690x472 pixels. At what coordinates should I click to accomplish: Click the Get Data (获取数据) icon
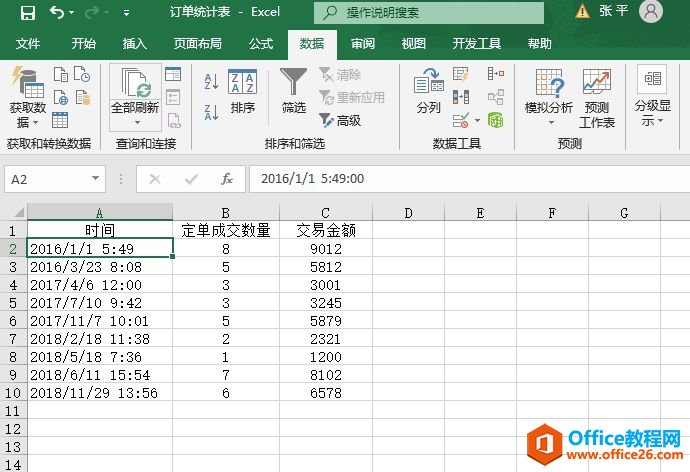pyautogui.click(x=27, y=86)
